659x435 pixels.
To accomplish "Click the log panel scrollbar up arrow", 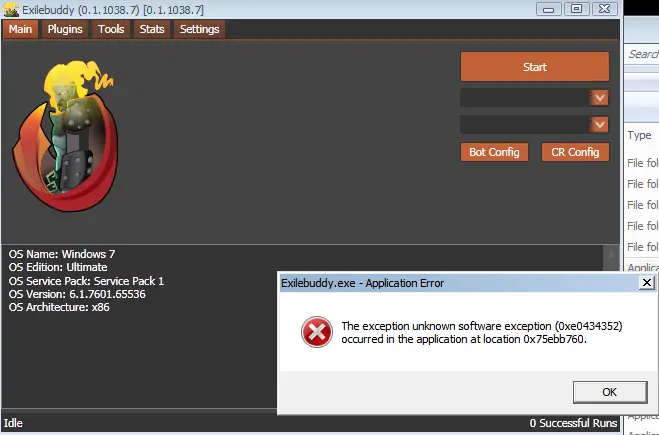I will coord(611,254).
